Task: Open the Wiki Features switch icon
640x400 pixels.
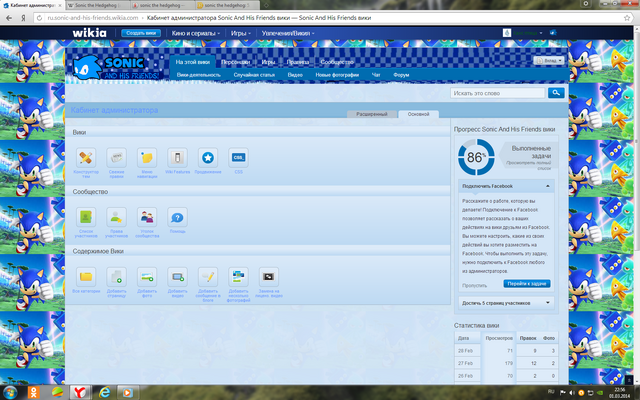Action: pyautogui.click(x=178, y=158)
